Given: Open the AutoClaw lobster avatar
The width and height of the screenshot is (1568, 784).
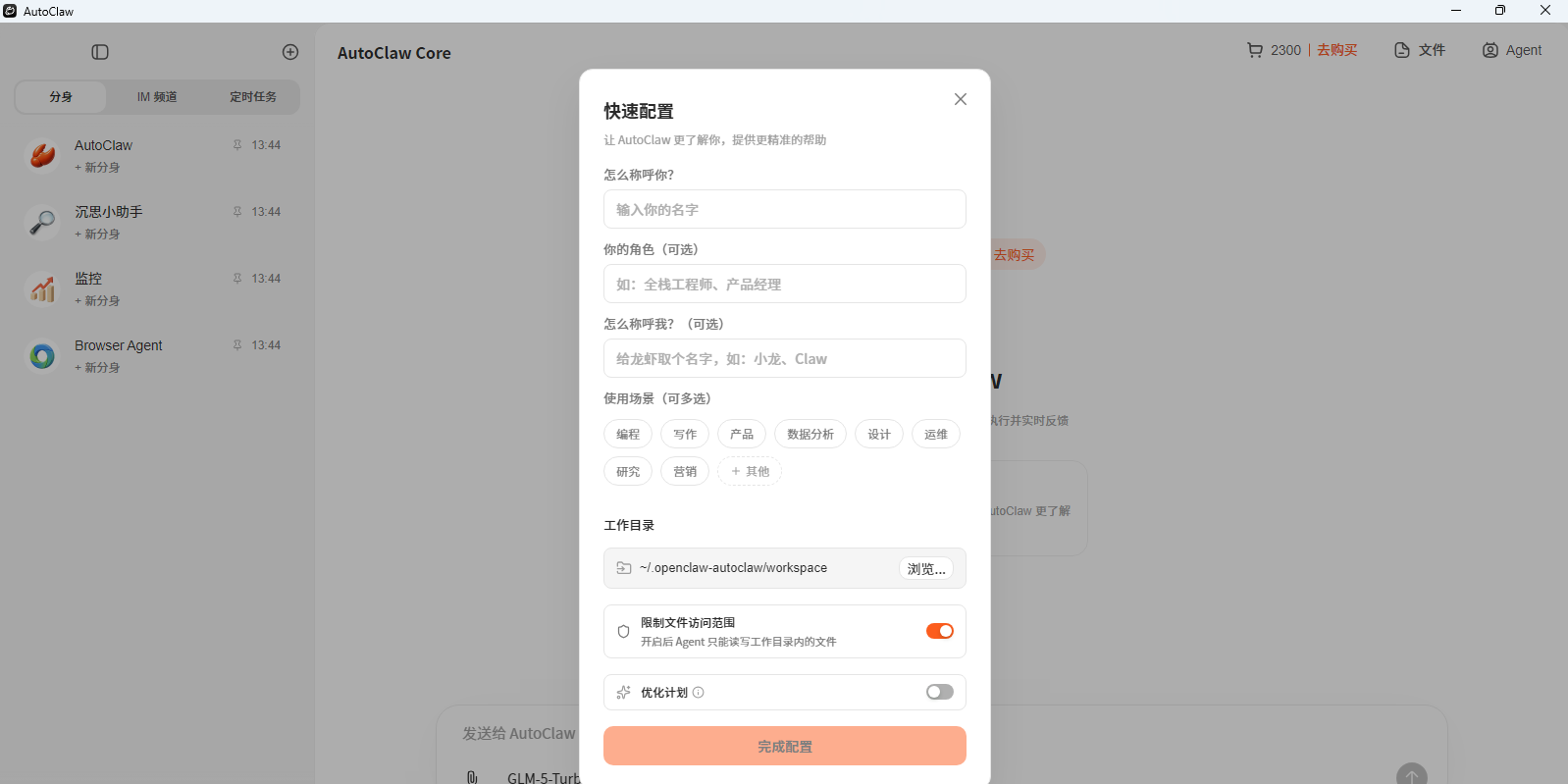Looking at the screenshot, I should [42, 155].
